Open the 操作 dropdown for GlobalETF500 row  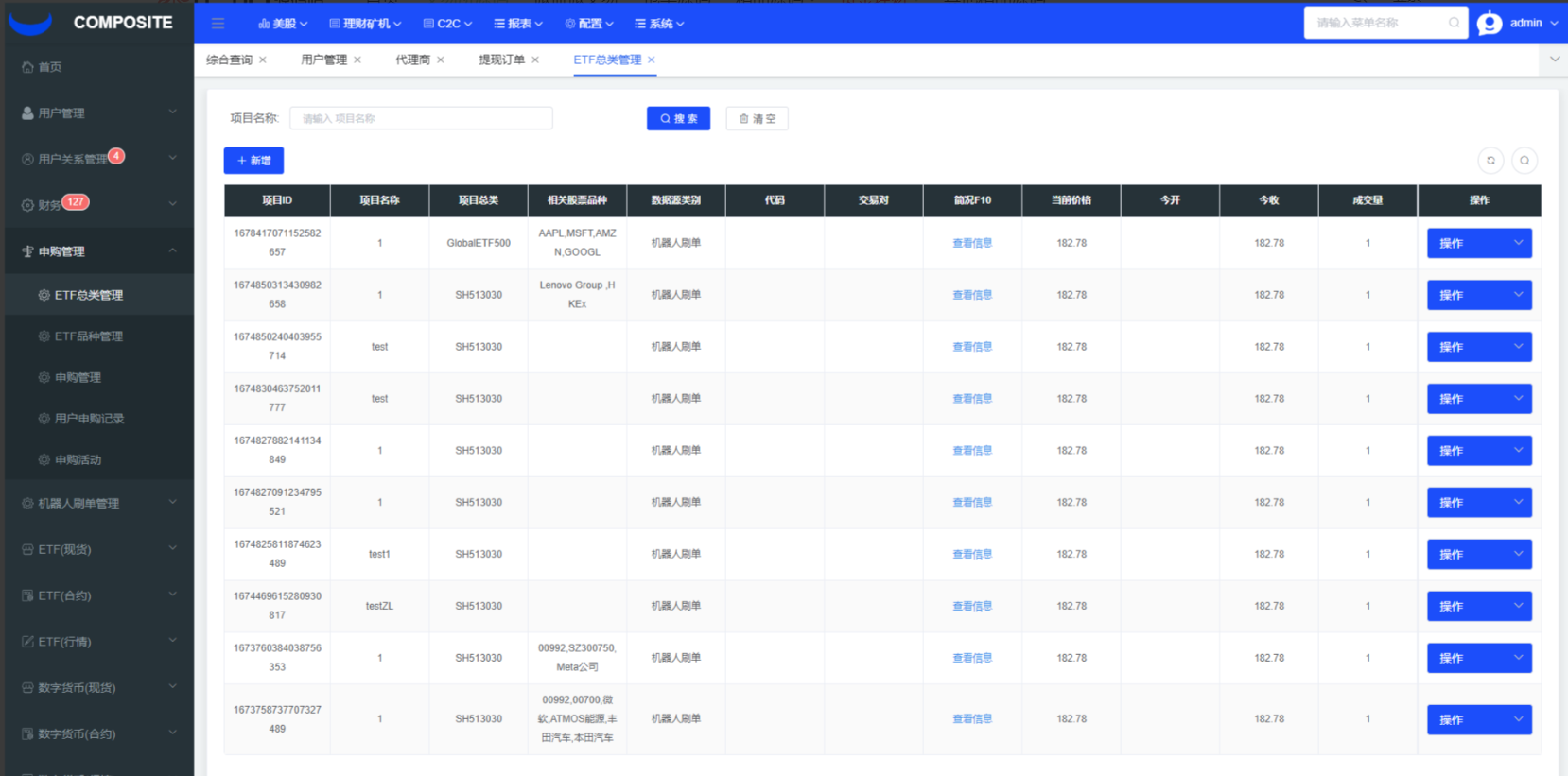point(1479,243)
